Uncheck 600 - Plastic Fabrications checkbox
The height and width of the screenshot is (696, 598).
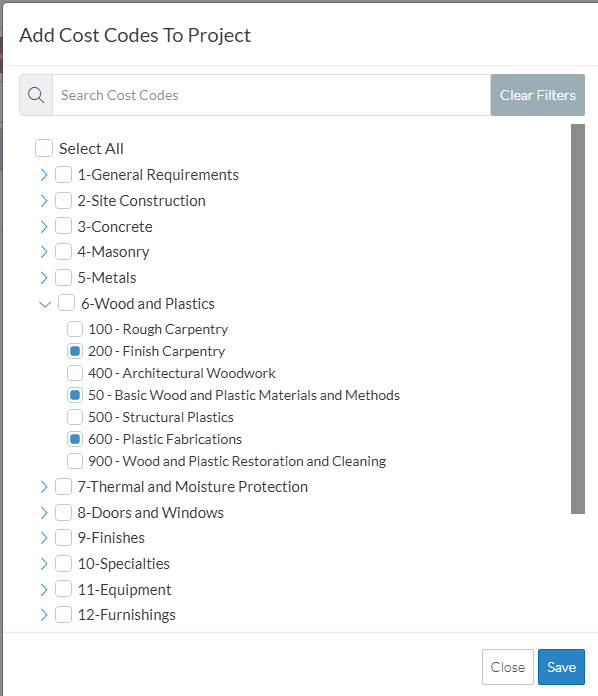[75, 439]
